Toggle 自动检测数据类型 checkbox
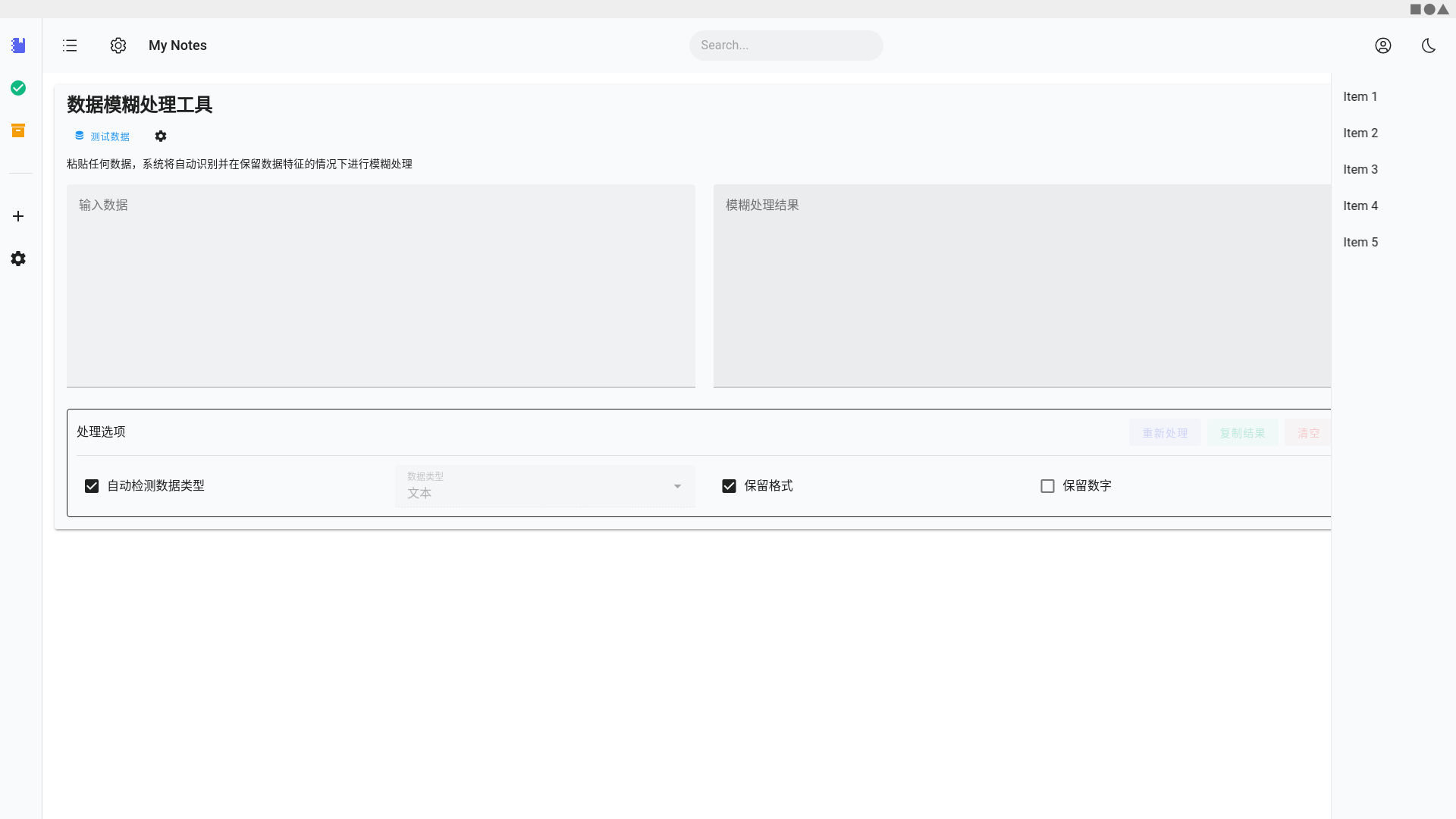Screen dimensions: 1456x819 coord(92,486)
